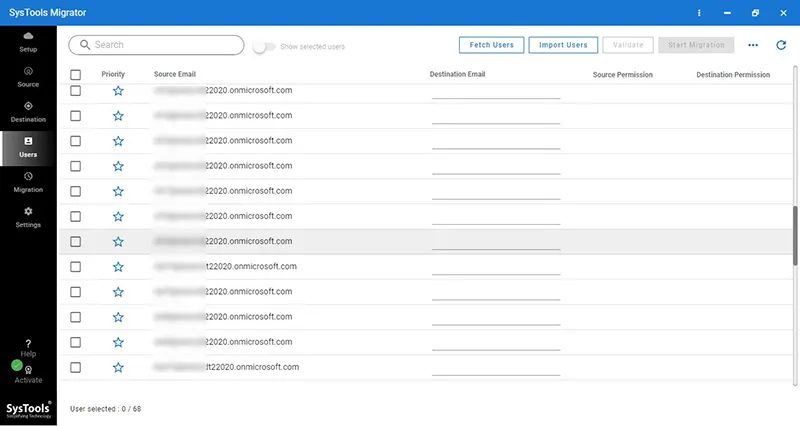800x426 pixels.
Task: Click the Priority column header
Action: point(113,74)
